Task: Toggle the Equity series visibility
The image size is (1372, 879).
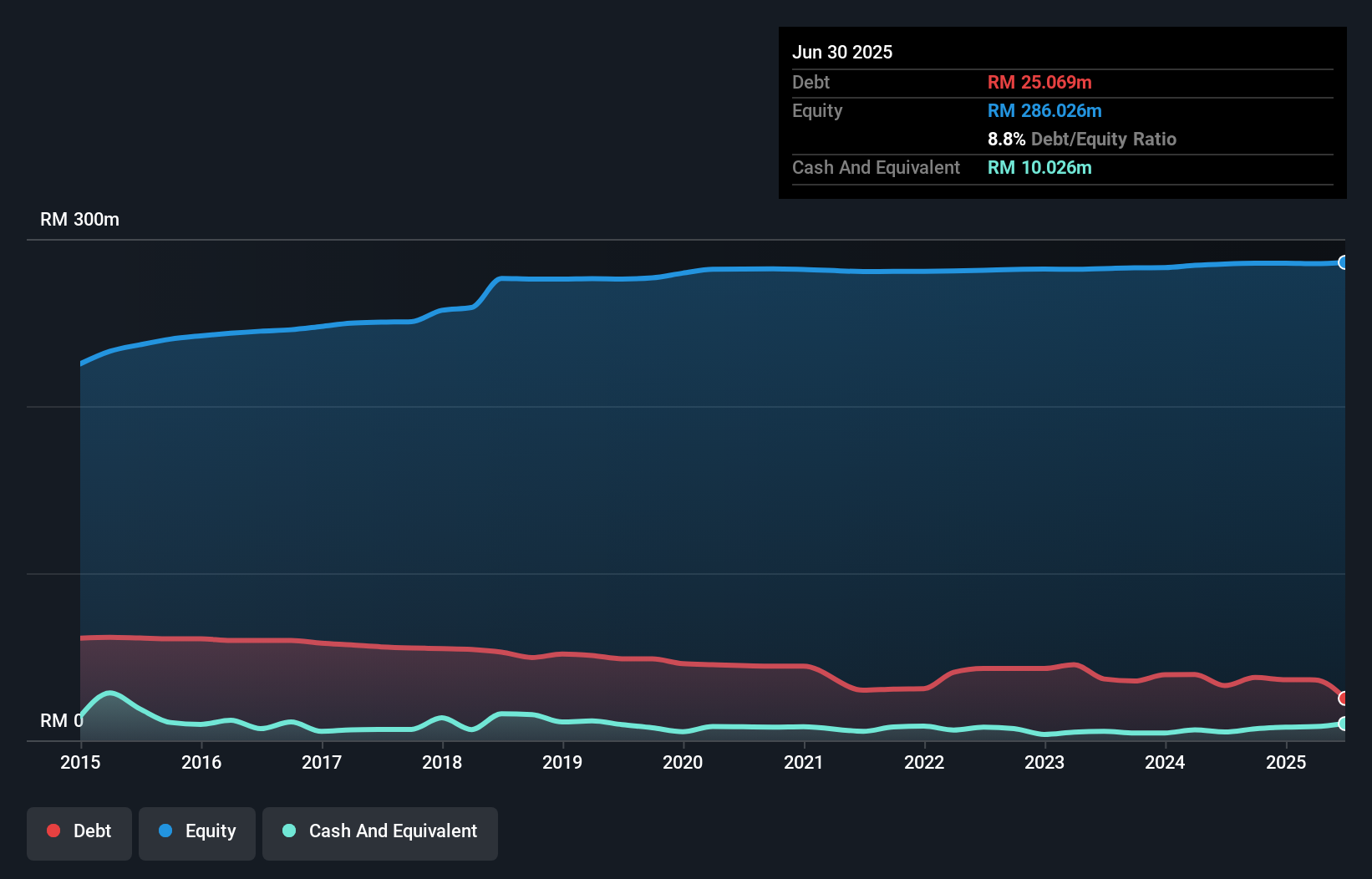Action: pyautogui.click(x=196, y=831)
